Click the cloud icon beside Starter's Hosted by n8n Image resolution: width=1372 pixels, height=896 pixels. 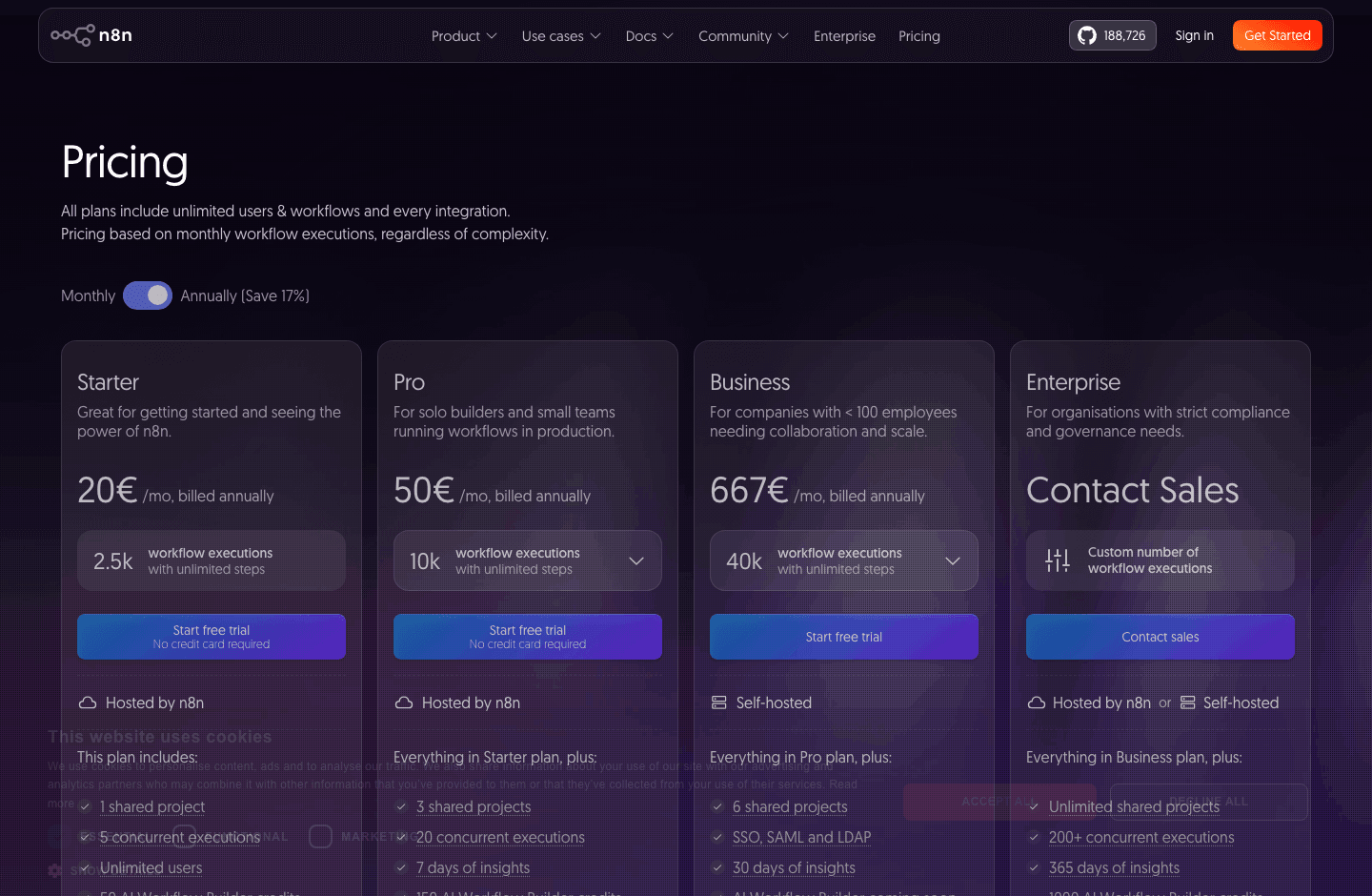[88, 703]
